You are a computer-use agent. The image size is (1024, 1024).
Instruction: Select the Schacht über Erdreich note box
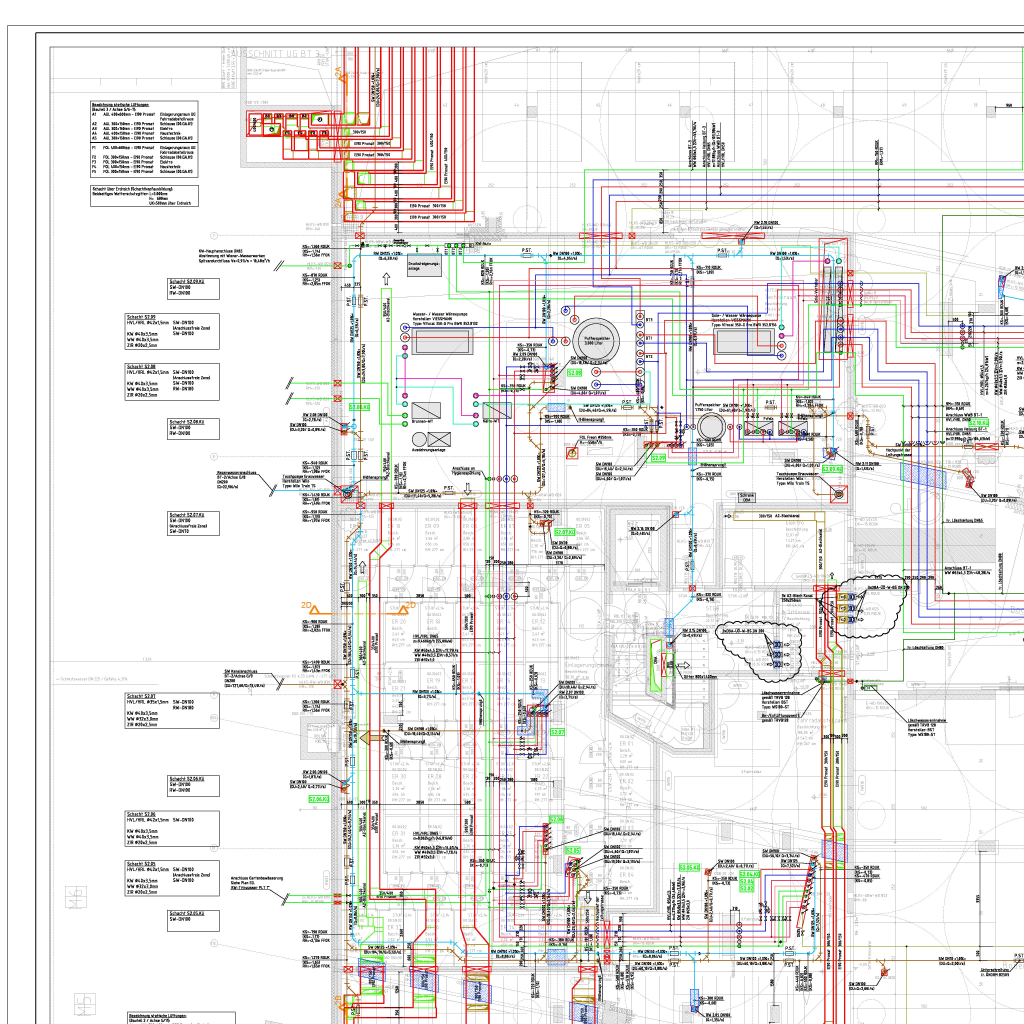pos(144,195)
